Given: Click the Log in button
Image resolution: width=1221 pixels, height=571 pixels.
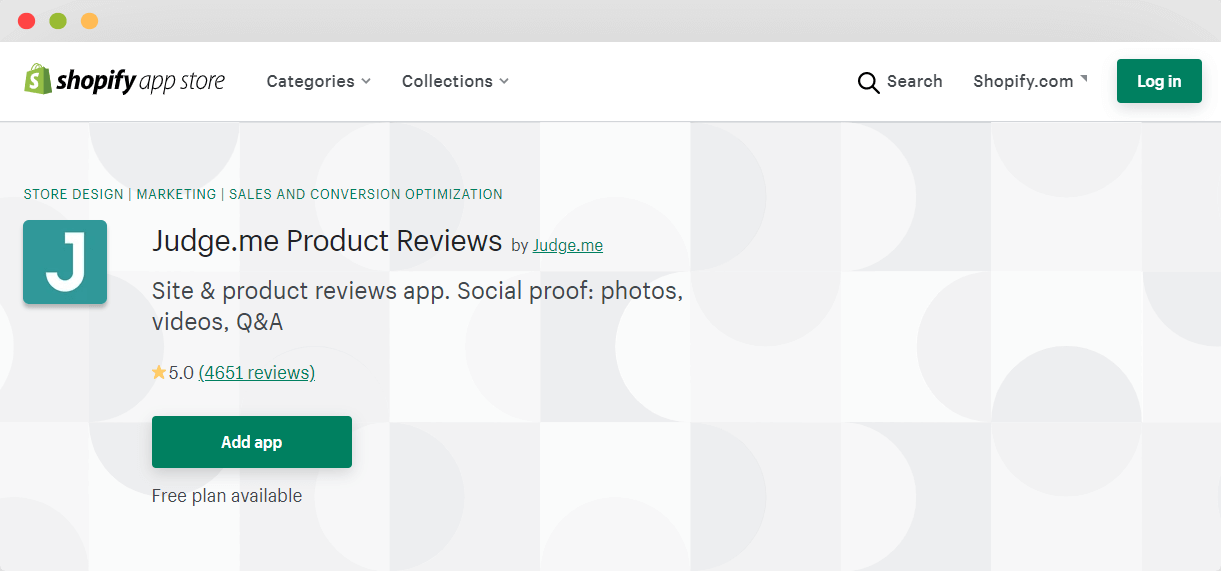Looking at the screenshot, I should 1159,81.
